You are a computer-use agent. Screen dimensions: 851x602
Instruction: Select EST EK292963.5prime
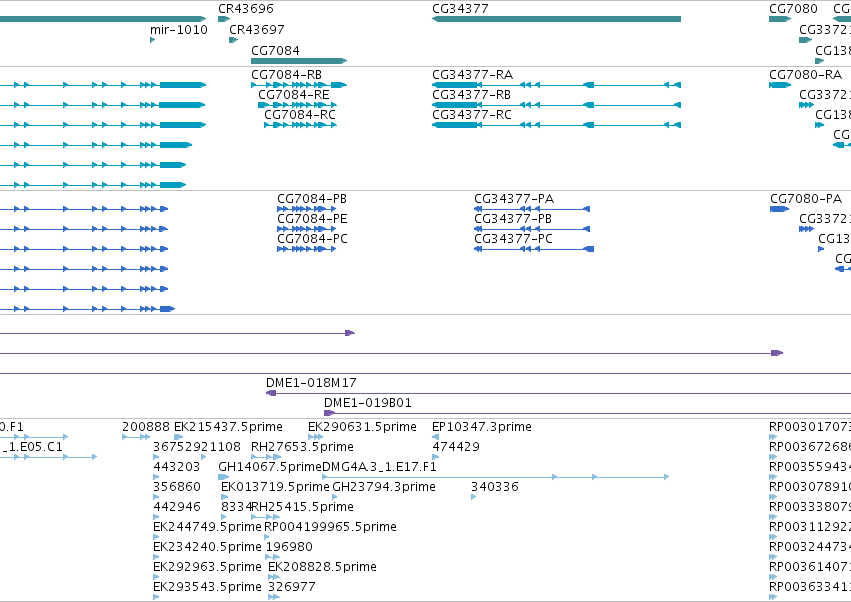click(207, 567)
